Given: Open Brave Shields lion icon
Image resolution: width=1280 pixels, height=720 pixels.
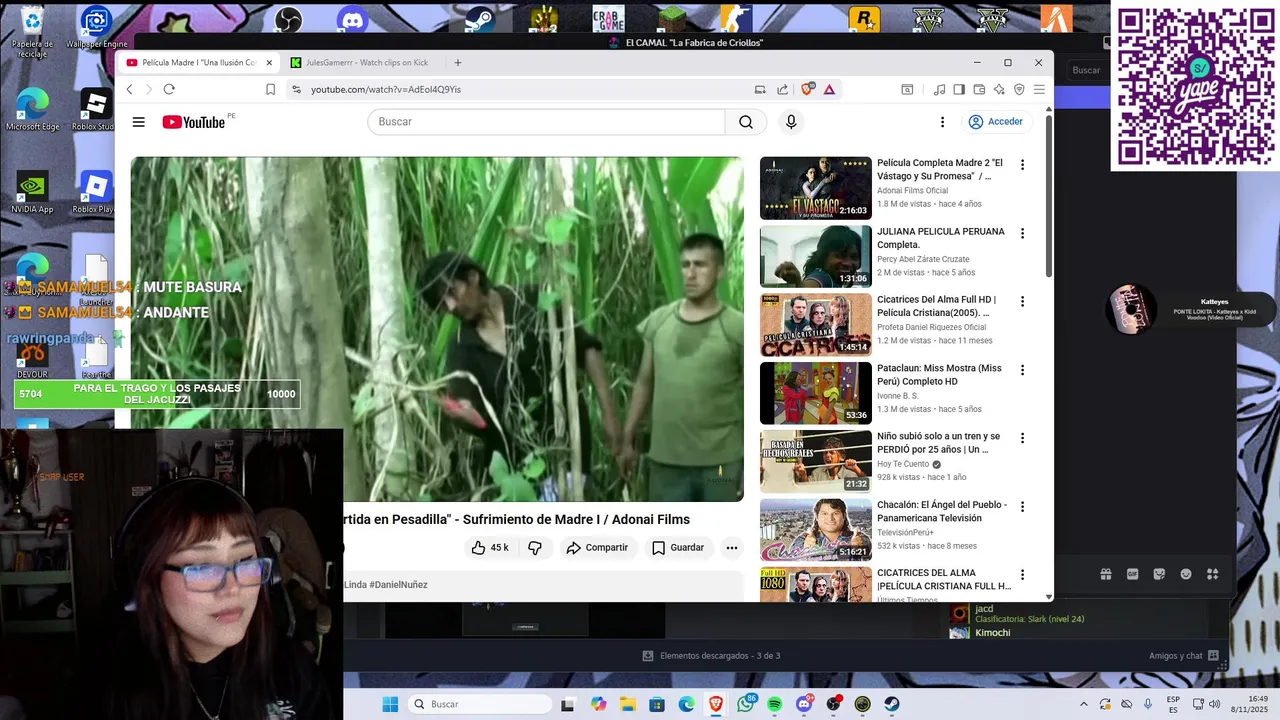Looking at the screenshot, I should pos(808,89).
